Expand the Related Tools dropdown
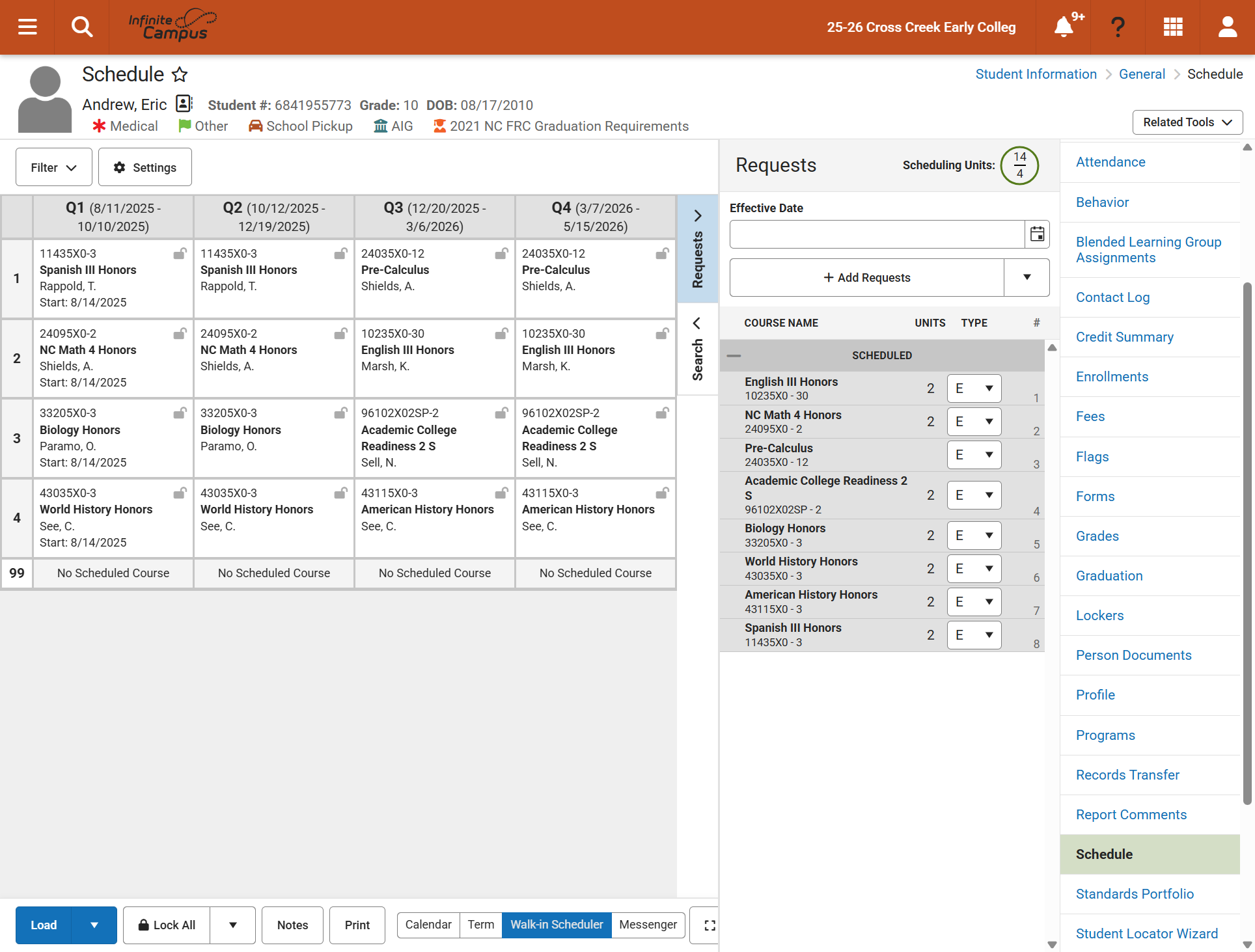This screenshot has width=1255, height=952. click(x=1187, y=122)
